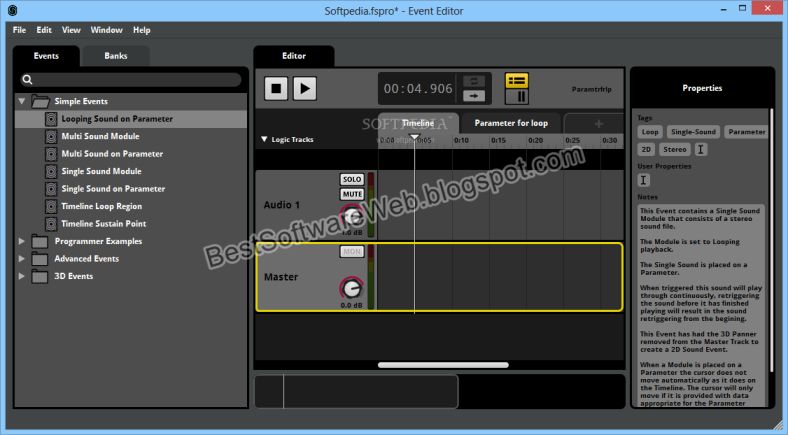
Task: Click the timeline playhead marker
Action: pos(414,137)
